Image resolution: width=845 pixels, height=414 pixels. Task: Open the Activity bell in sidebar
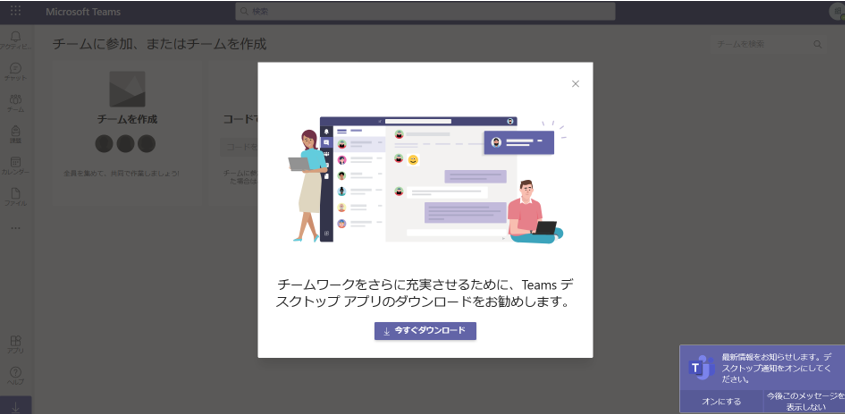pos(16,40)
